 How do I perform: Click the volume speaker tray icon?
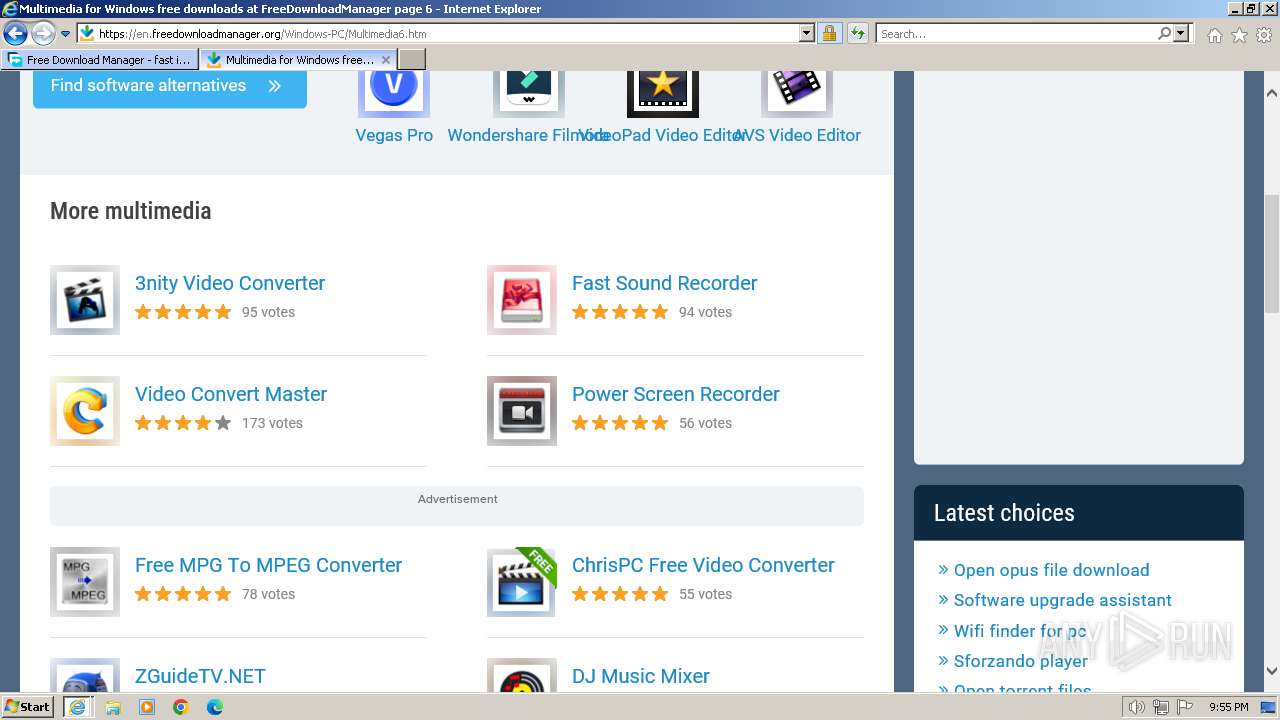coord(1137,707)
